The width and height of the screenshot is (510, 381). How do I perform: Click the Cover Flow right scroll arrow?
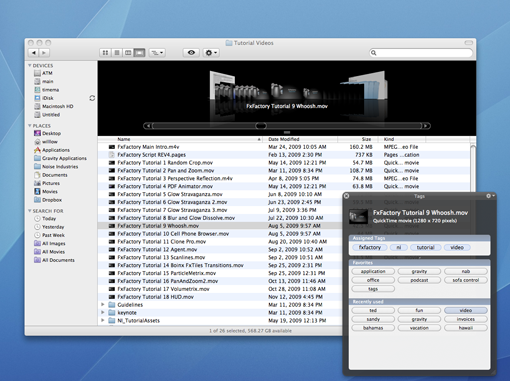tap(426, 126)
